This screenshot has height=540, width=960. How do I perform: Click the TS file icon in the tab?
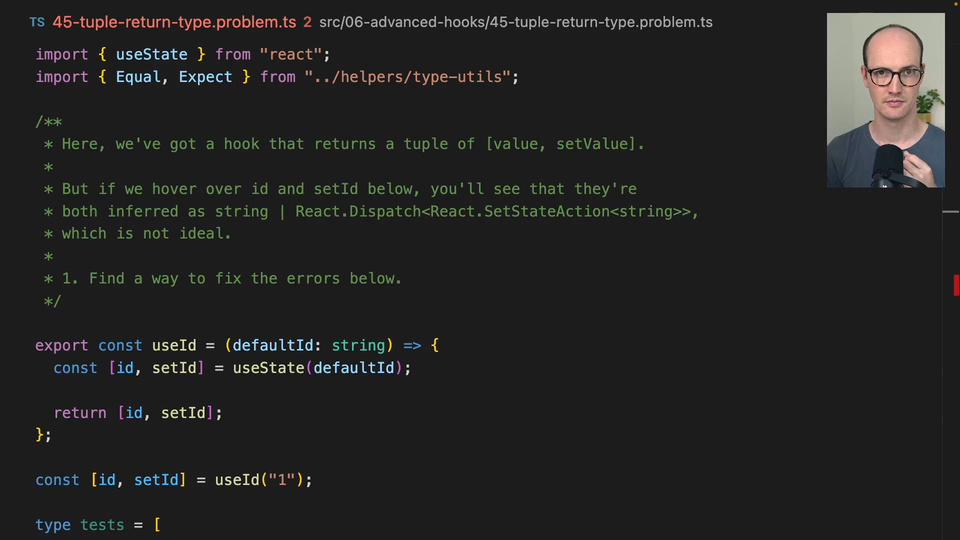pyautogui.click(x=37, y=22)
